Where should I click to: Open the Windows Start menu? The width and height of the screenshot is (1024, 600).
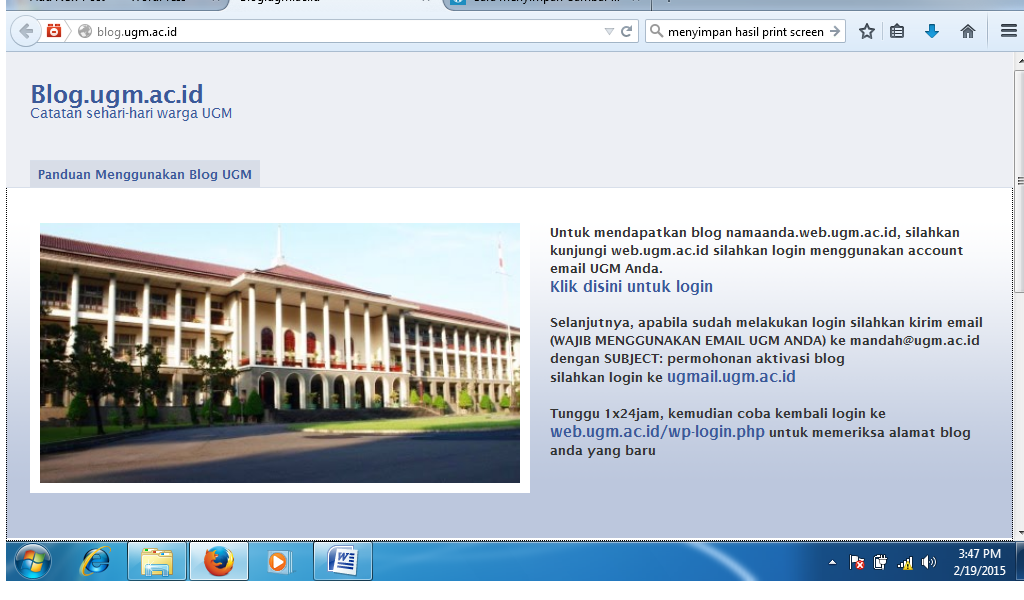[x=33, y=561]
